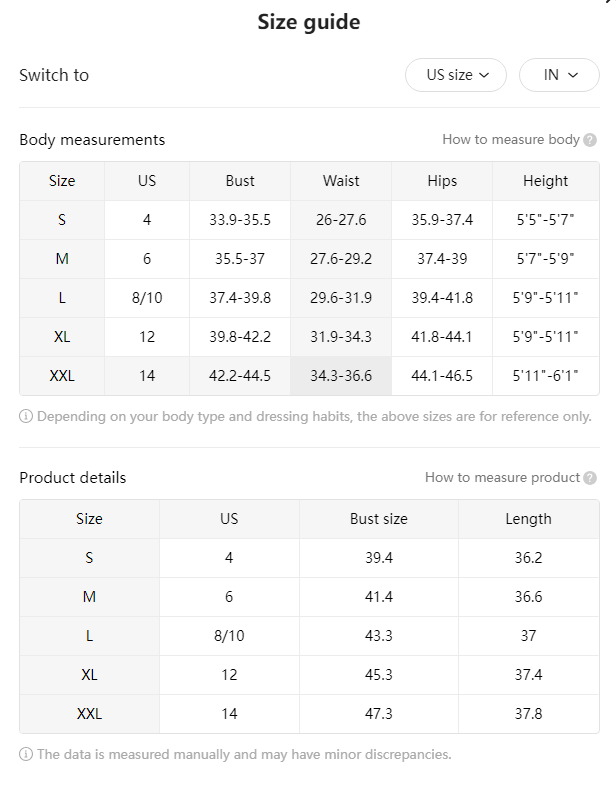This screenshot has width=616, height=790.
Task: Click the size S row in body measurements
Action: point(309,220)
